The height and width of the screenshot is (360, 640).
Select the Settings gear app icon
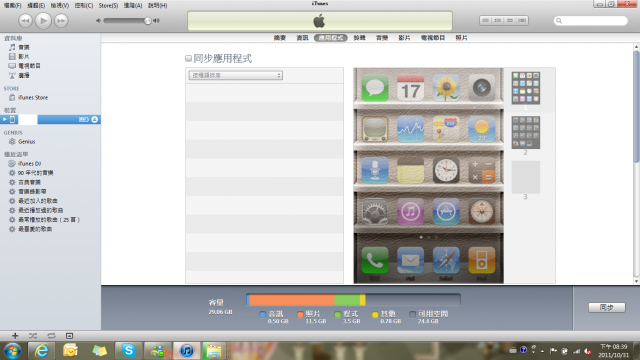tap(375, 211)
